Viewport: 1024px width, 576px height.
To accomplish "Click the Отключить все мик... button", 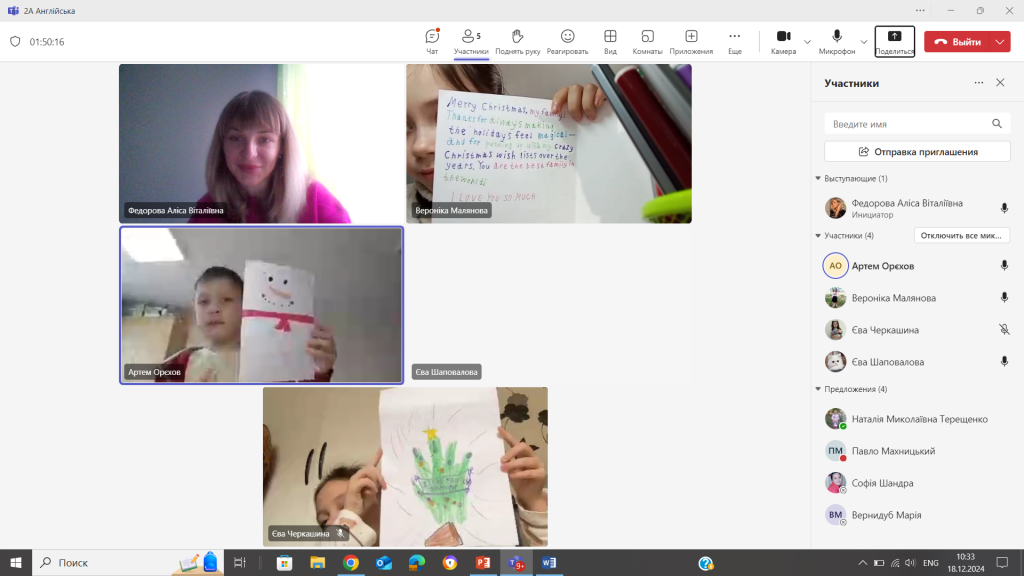I will coord(962,236).
